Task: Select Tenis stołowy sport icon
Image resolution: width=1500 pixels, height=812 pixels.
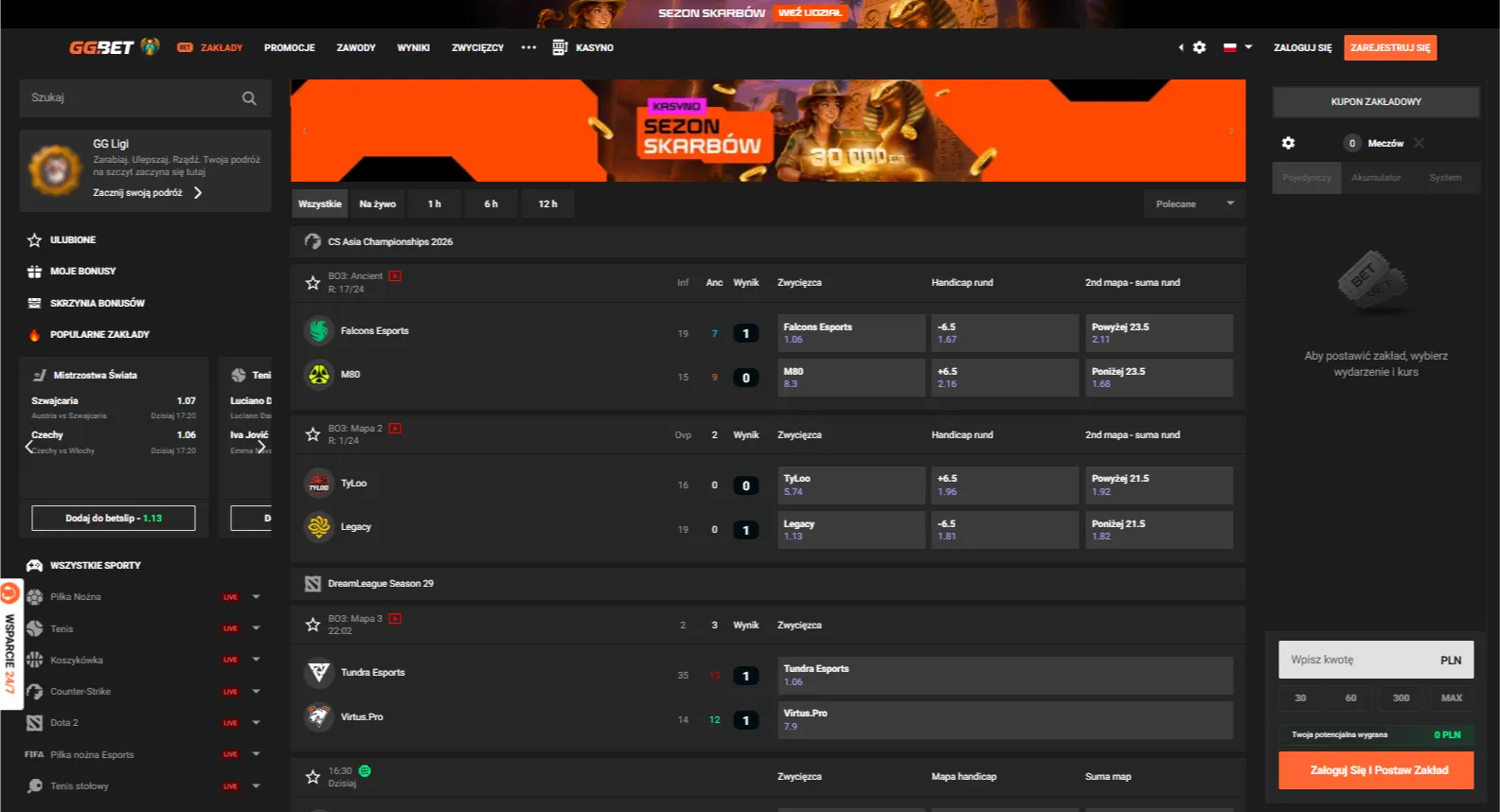Action: 35,786
